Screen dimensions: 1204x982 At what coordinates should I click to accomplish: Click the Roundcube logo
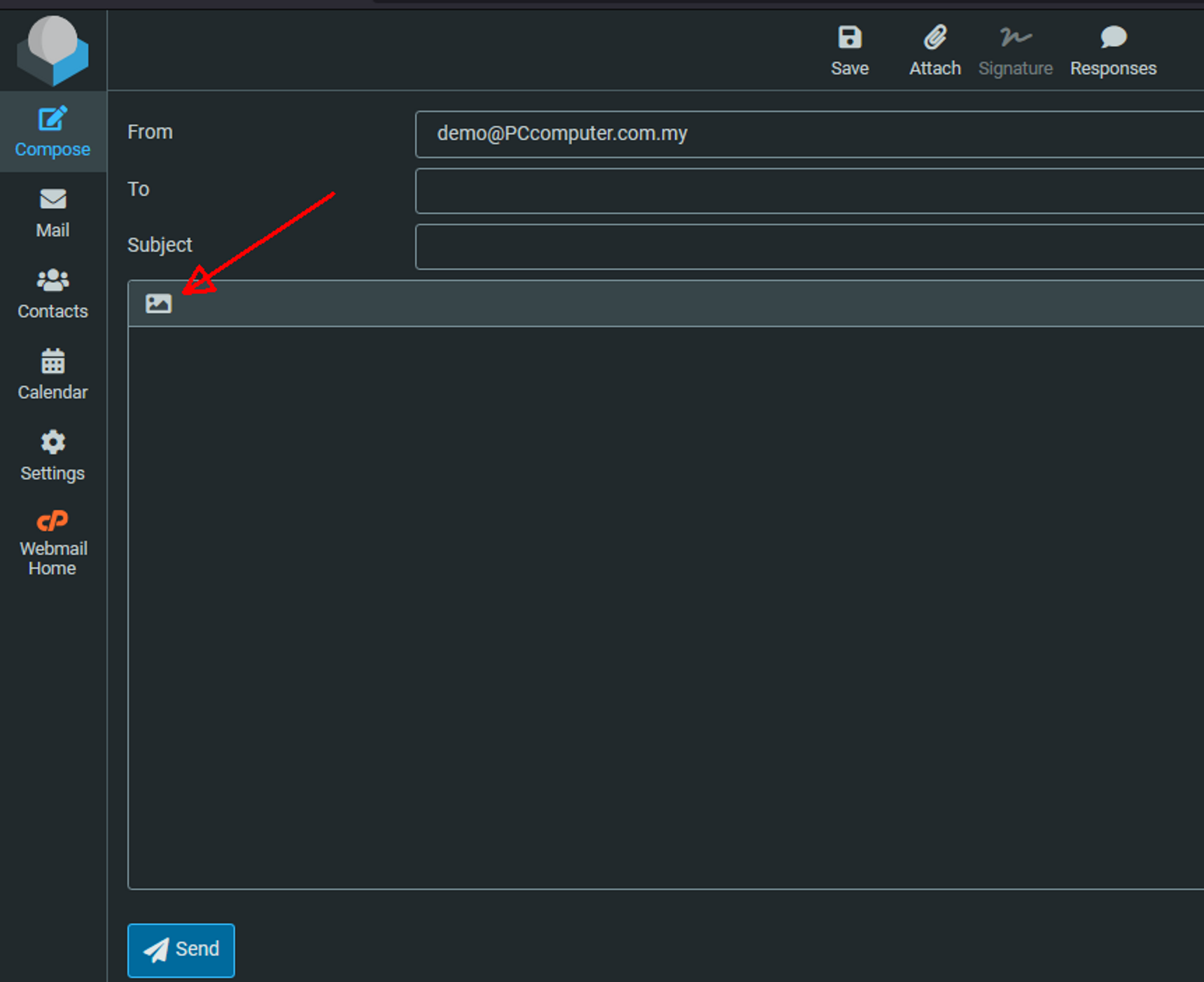click(x=52, y=50)
